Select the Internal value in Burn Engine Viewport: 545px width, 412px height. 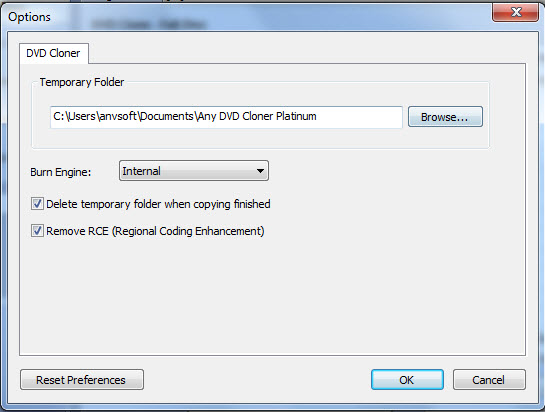click(x=141, y=171)
